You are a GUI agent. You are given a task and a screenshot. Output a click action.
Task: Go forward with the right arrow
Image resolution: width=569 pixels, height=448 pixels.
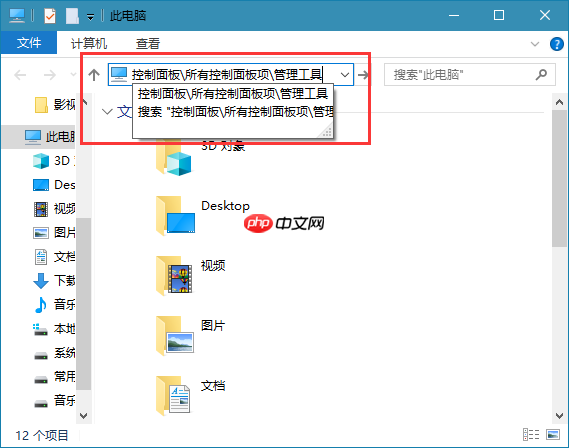(50, 75)
